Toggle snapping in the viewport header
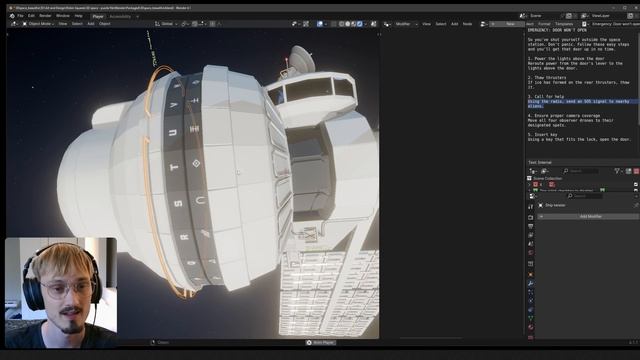This screenshot has width=640, height=360. tap(195, 24)
